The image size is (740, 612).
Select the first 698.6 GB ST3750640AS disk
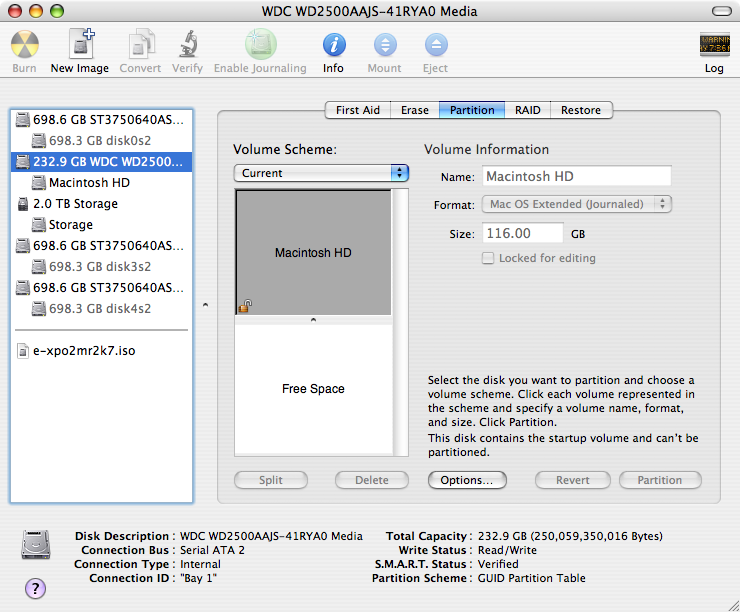pyautogui.click(x=101, y=120)
